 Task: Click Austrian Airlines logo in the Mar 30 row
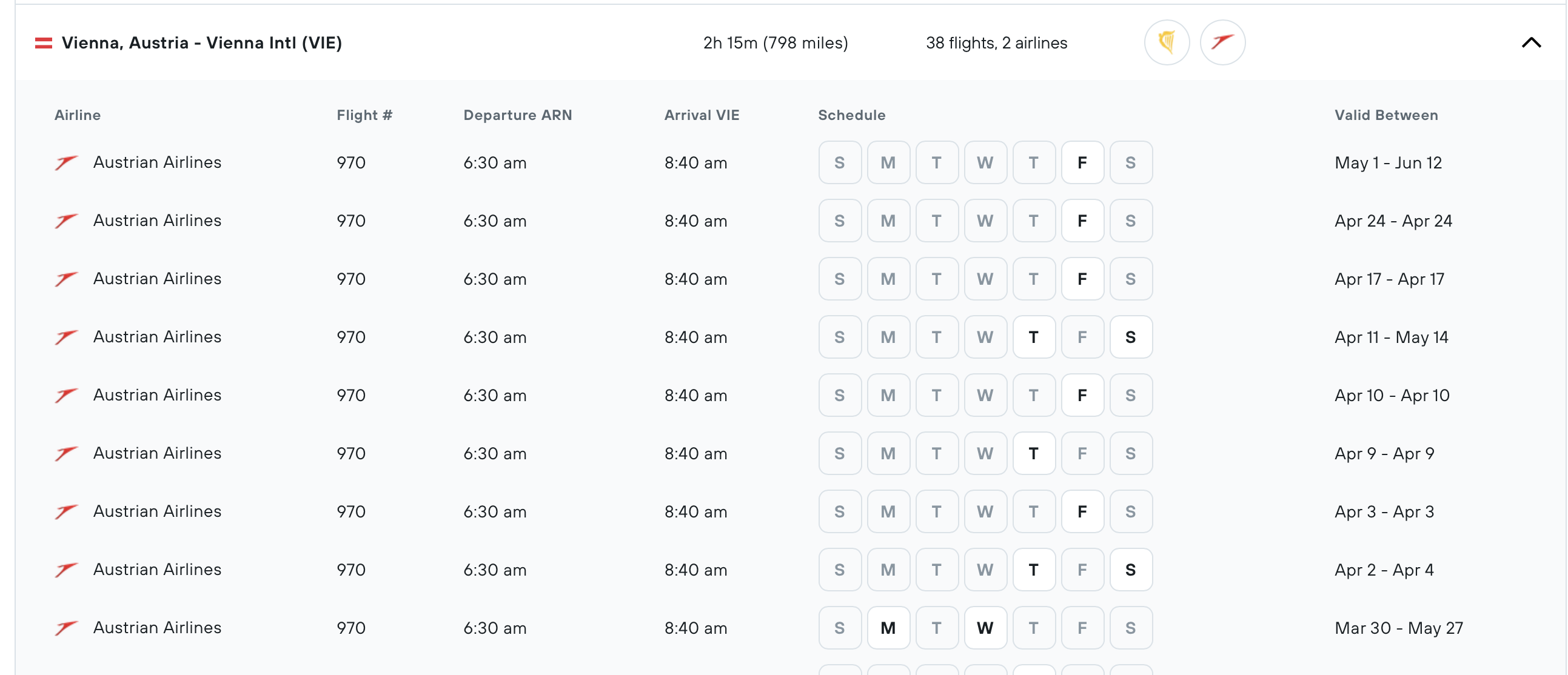[x=65, y=628]
